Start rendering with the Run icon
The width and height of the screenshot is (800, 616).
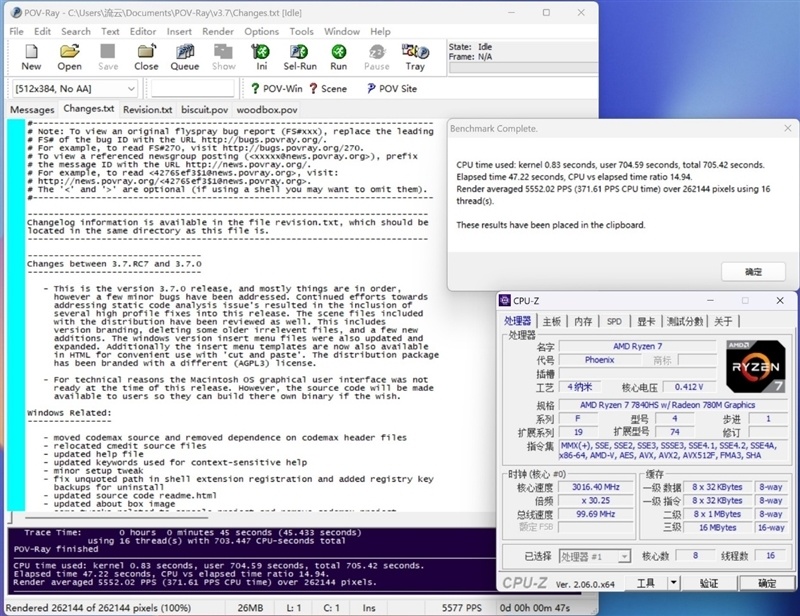[x=339, y=57]
